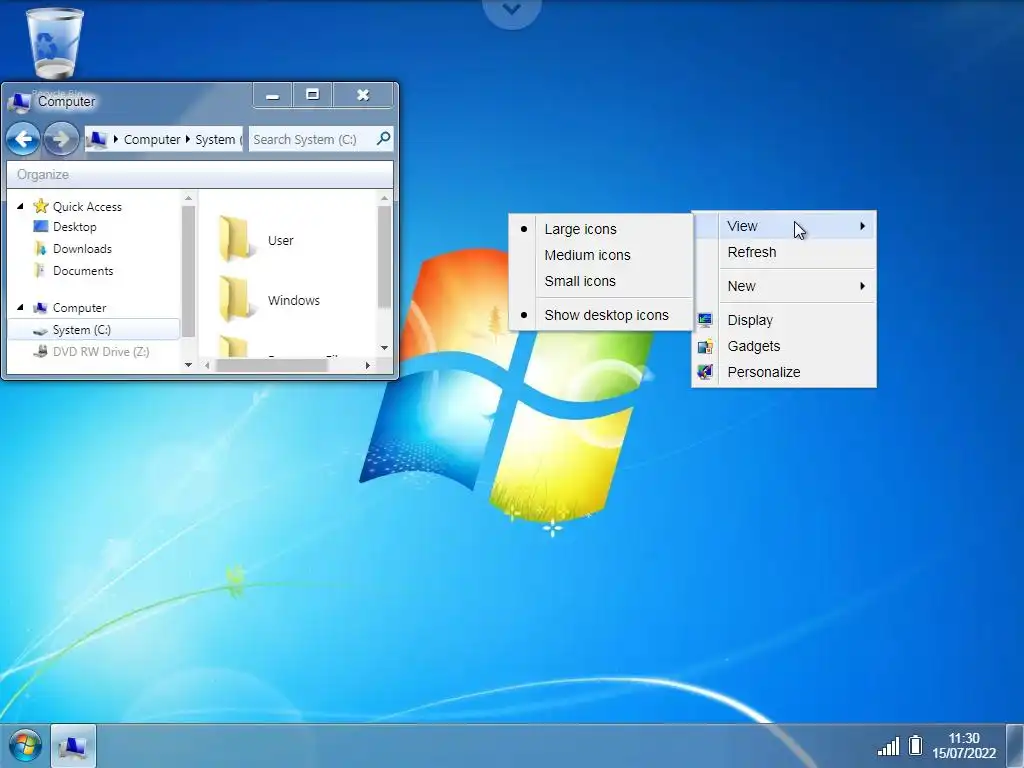This screenshot has width=1024, height=768.
Task: Click file list horizontal scrollbar thumb
Action: point(272,365)
